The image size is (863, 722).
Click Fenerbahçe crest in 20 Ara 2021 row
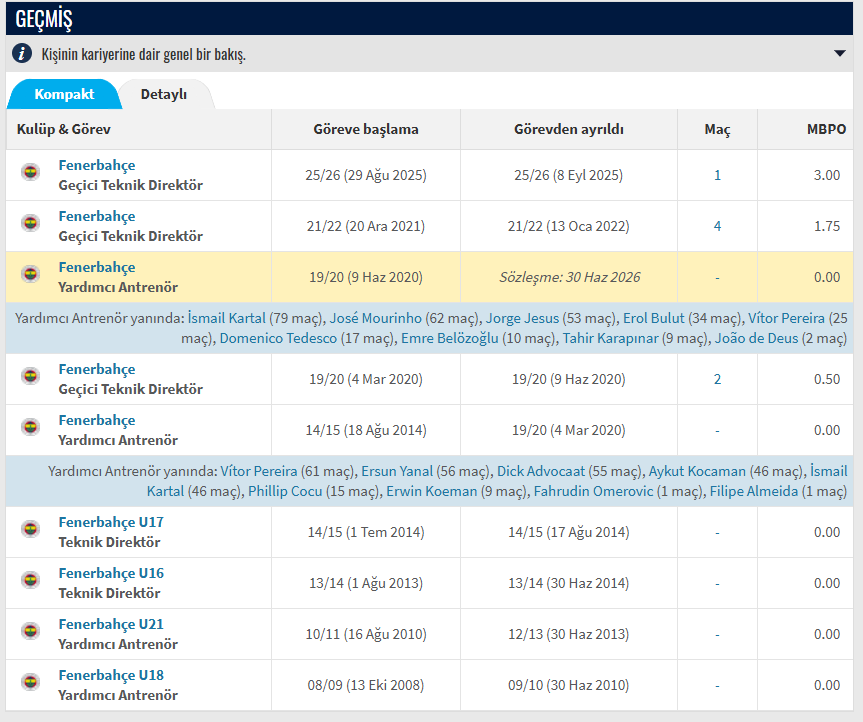click(31, 223)
